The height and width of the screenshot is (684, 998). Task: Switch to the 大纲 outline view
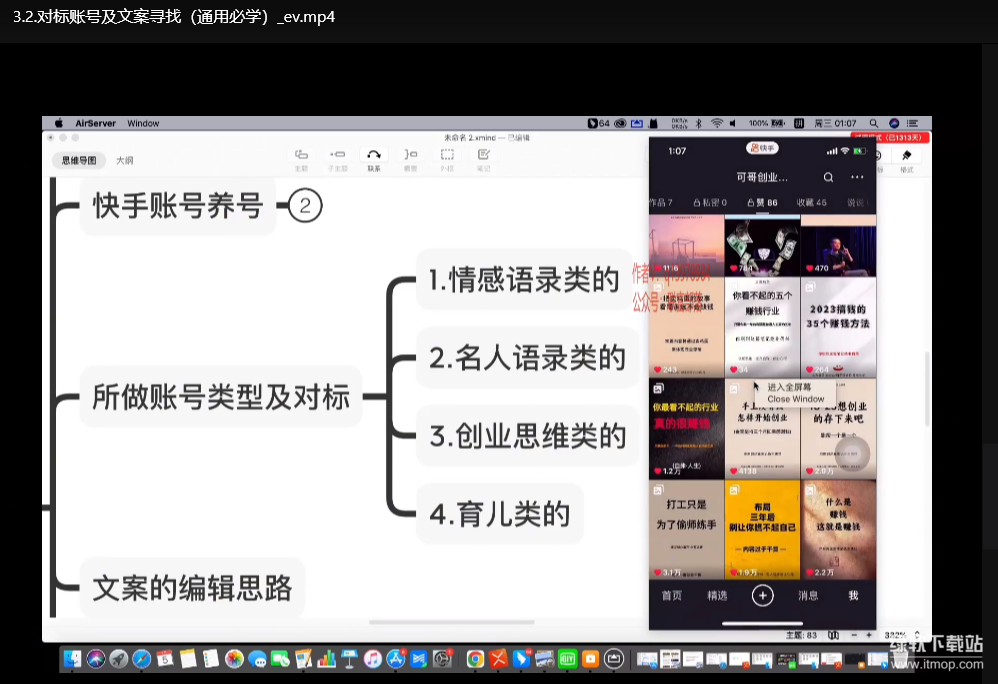pyautogui.click(x=125, y=160)
